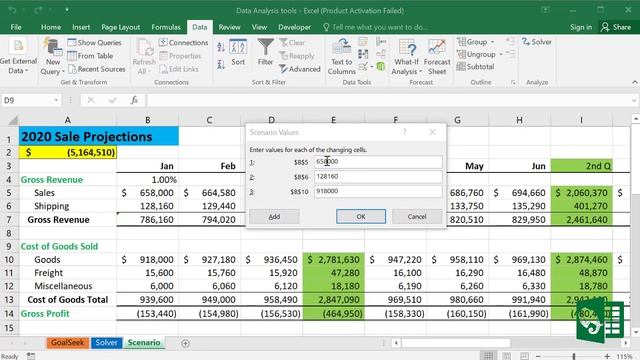
Task: Switch to the Developer tab
Action: pyautogui.click(x=294, y=27)
